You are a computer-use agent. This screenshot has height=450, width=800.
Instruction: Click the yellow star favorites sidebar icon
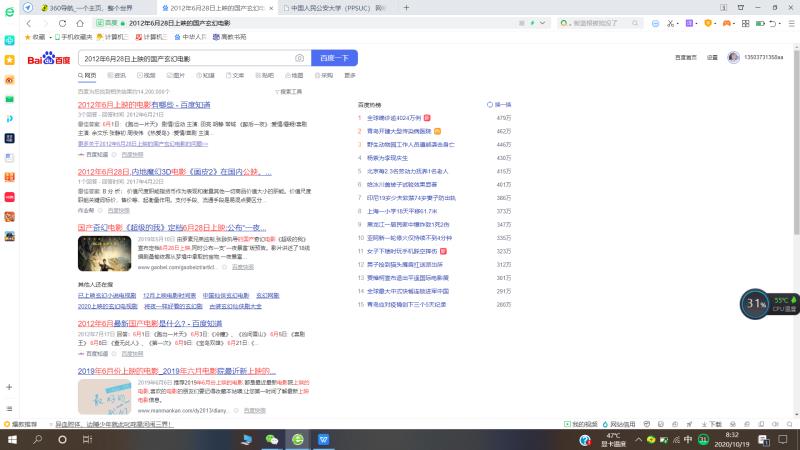coord(10,60)
